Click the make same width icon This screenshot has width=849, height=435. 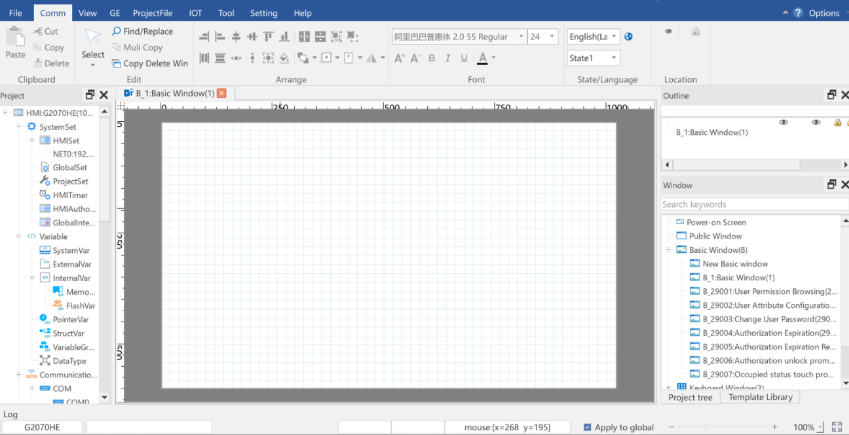(x=304, y=37)
